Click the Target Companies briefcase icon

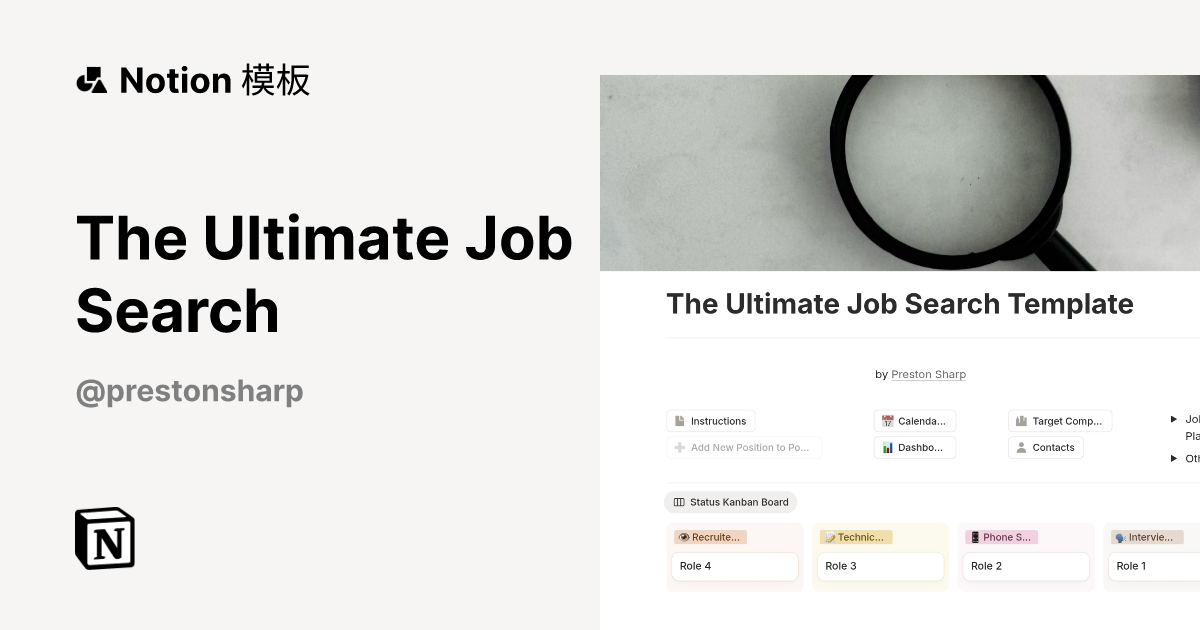[x=1022, y=421]
